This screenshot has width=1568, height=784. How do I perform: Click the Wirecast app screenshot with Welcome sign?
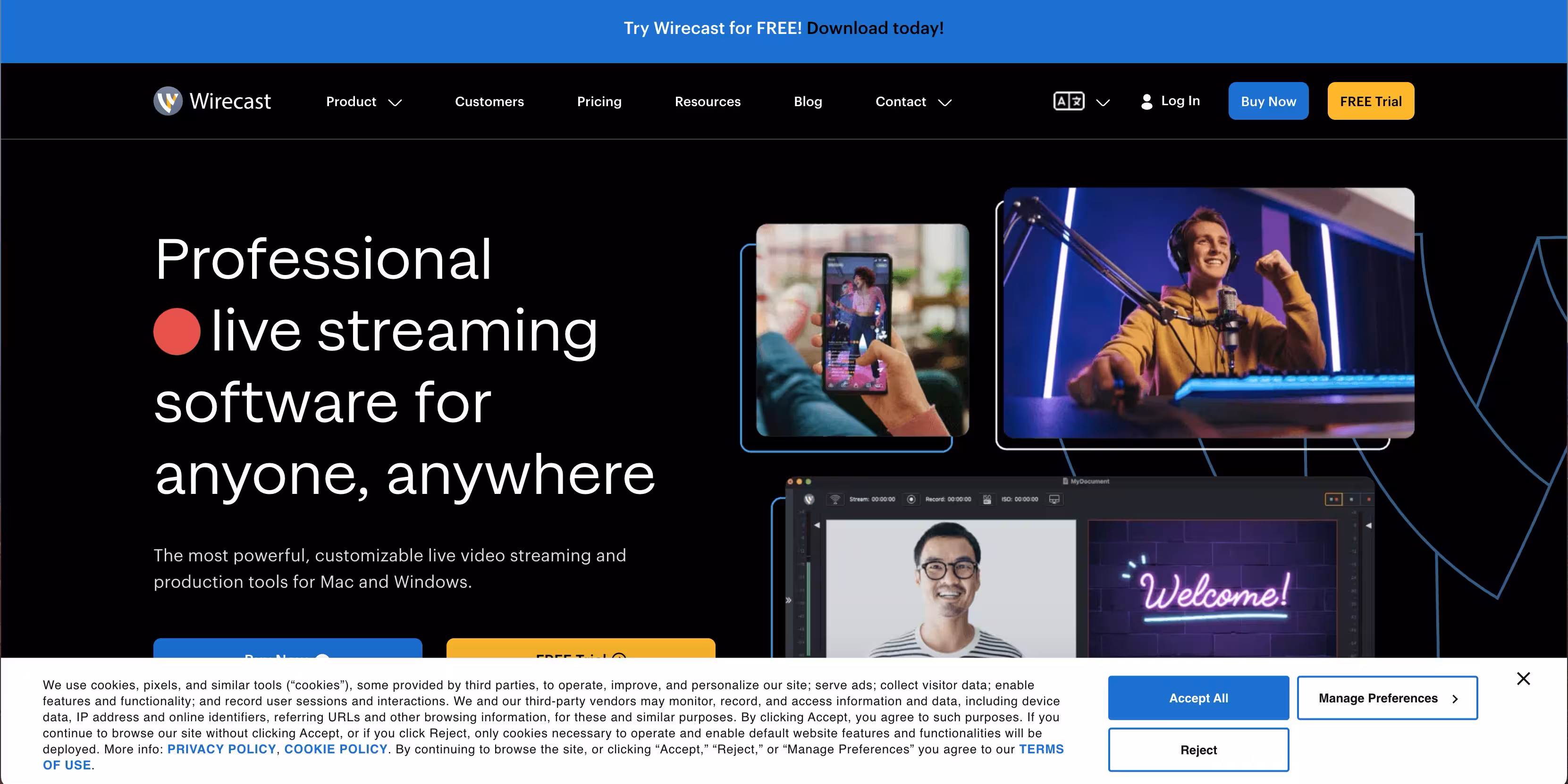1079,567
